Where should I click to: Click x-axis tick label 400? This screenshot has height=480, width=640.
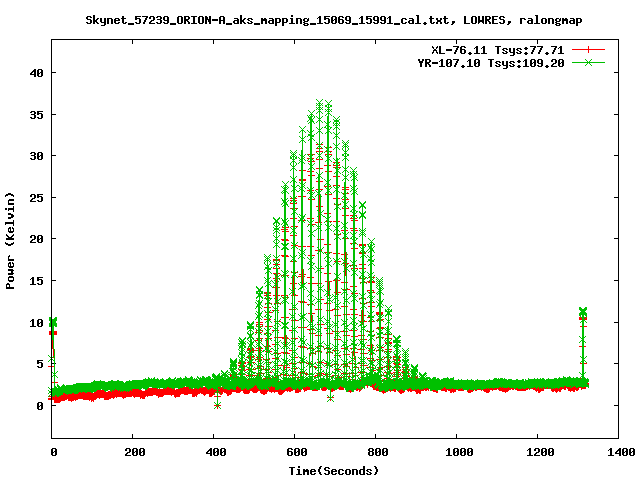tap(216, 452)
